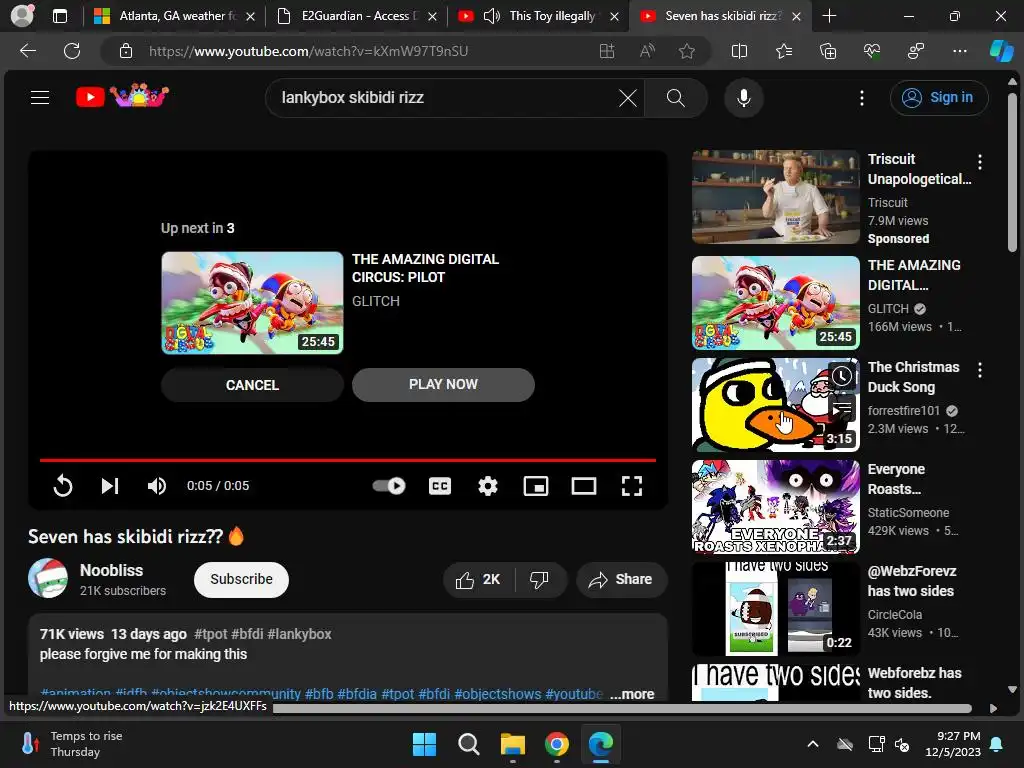Like the video
The height and width of the screenshot is (768, 1024).
478,580
